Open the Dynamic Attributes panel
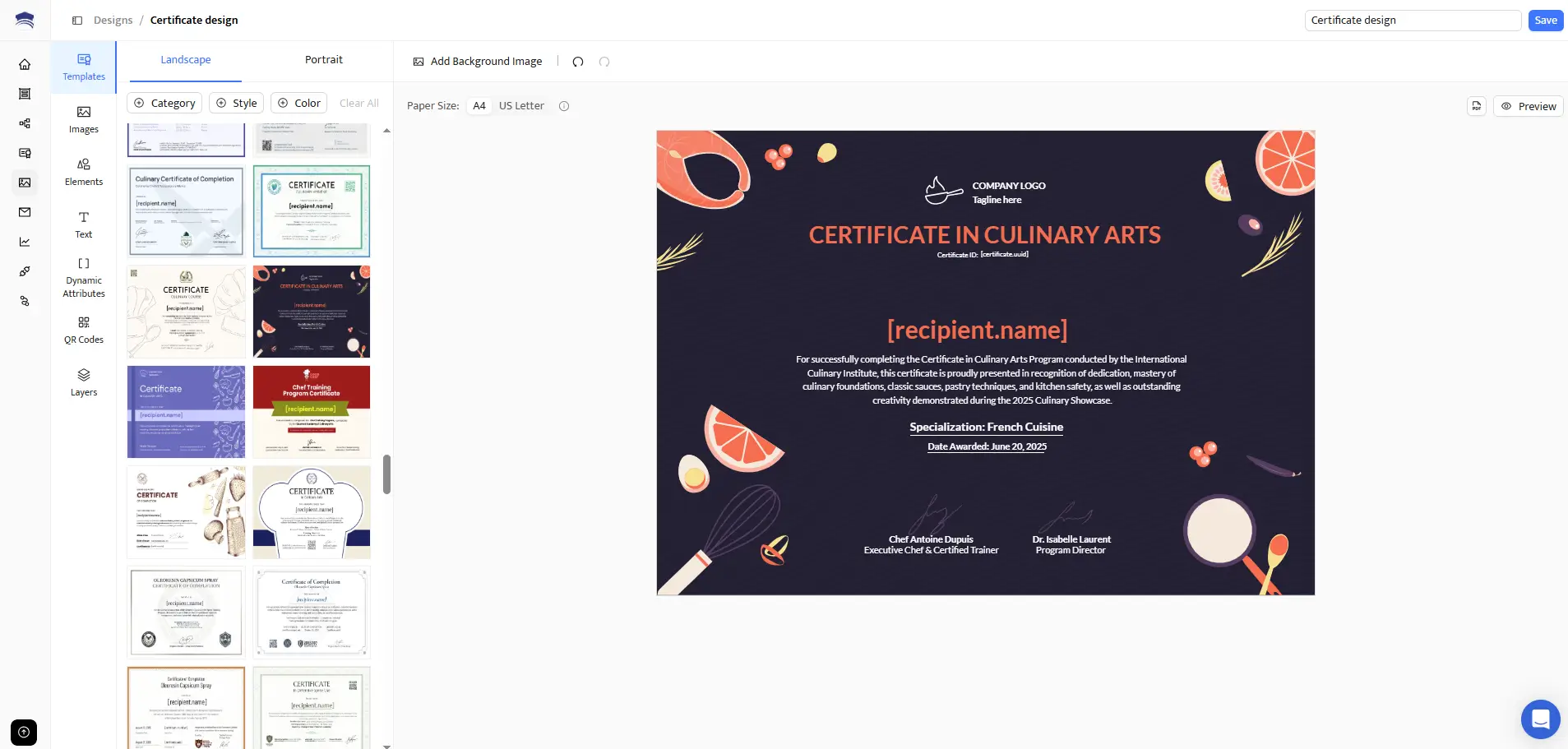This screenshot has width=1568, height=749. (83, 277)
